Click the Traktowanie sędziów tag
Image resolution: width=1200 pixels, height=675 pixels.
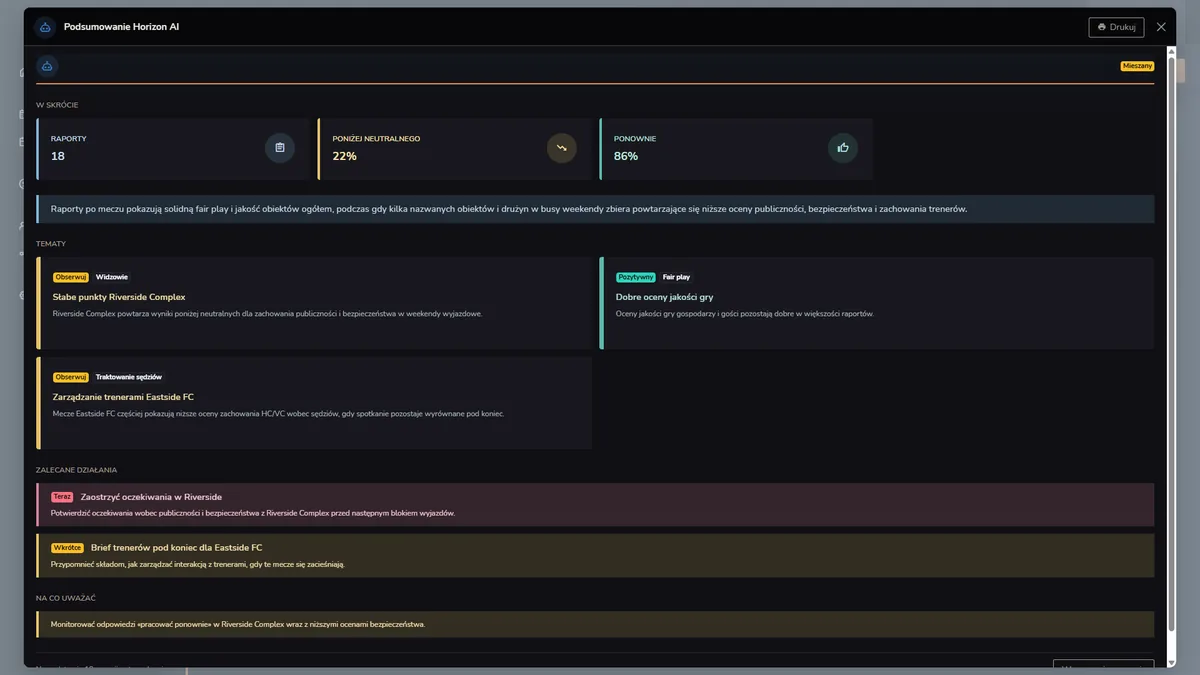129,377
